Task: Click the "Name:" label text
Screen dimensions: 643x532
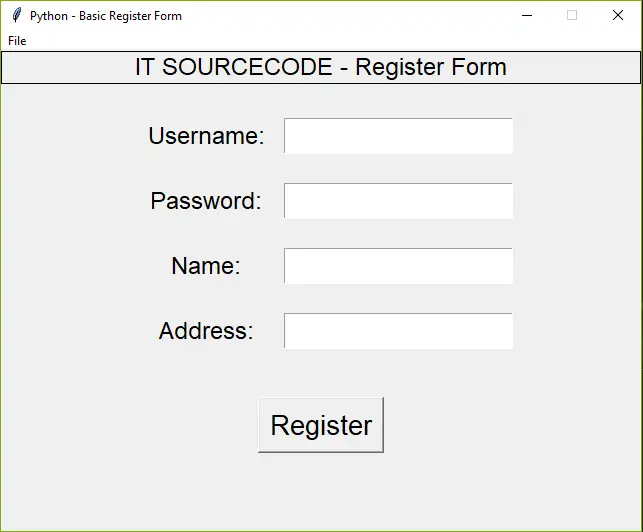Action: [206, 266]
